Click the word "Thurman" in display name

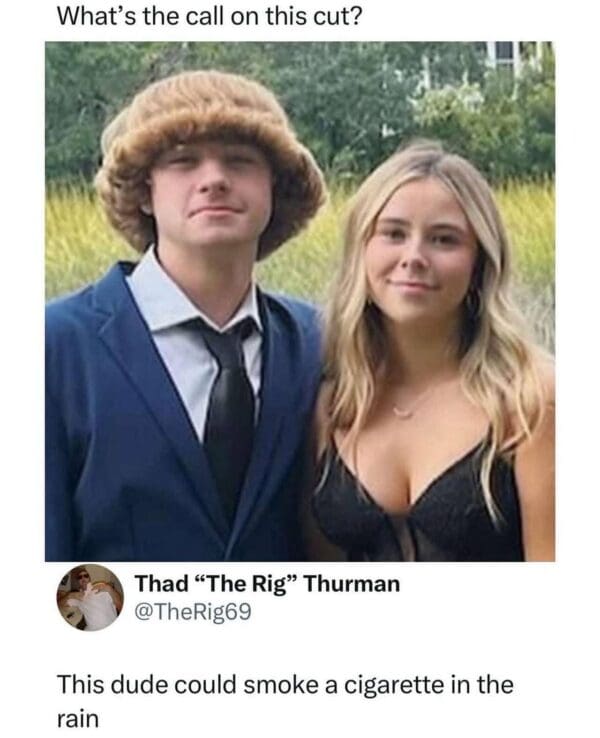coord(352,584)
